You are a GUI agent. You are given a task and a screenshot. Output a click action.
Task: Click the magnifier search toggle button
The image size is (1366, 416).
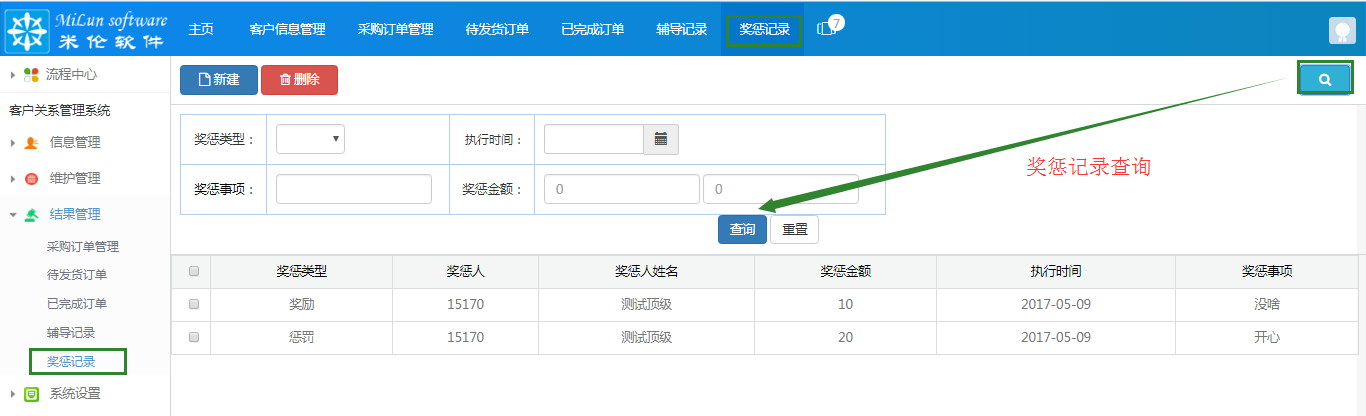(x=1324, y=80)
